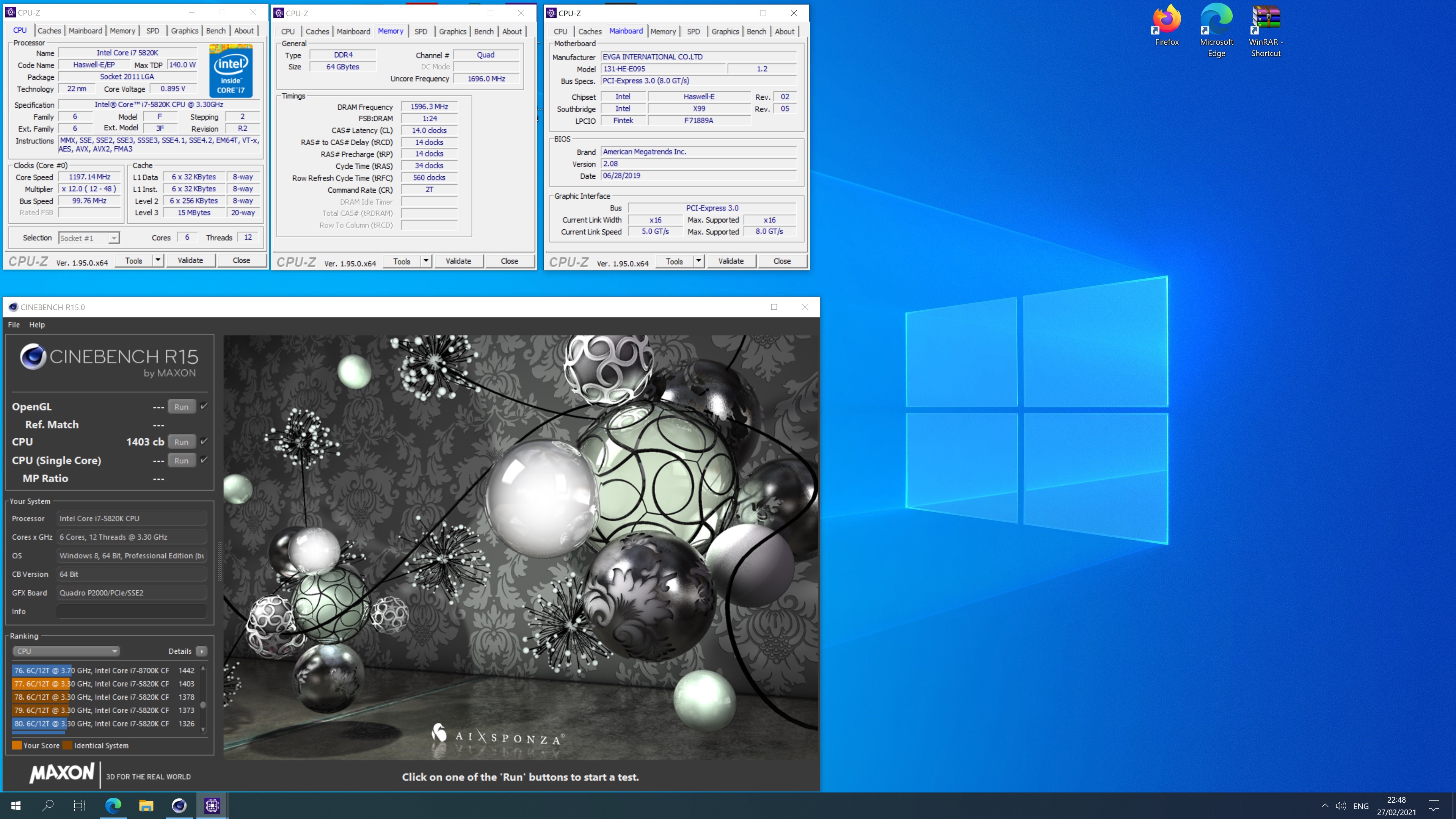The width and height of the screenshot is (1456, 819).
Task: Expand Tools dropdown arrow in Memory window
Action: click(x=426, y=260)
